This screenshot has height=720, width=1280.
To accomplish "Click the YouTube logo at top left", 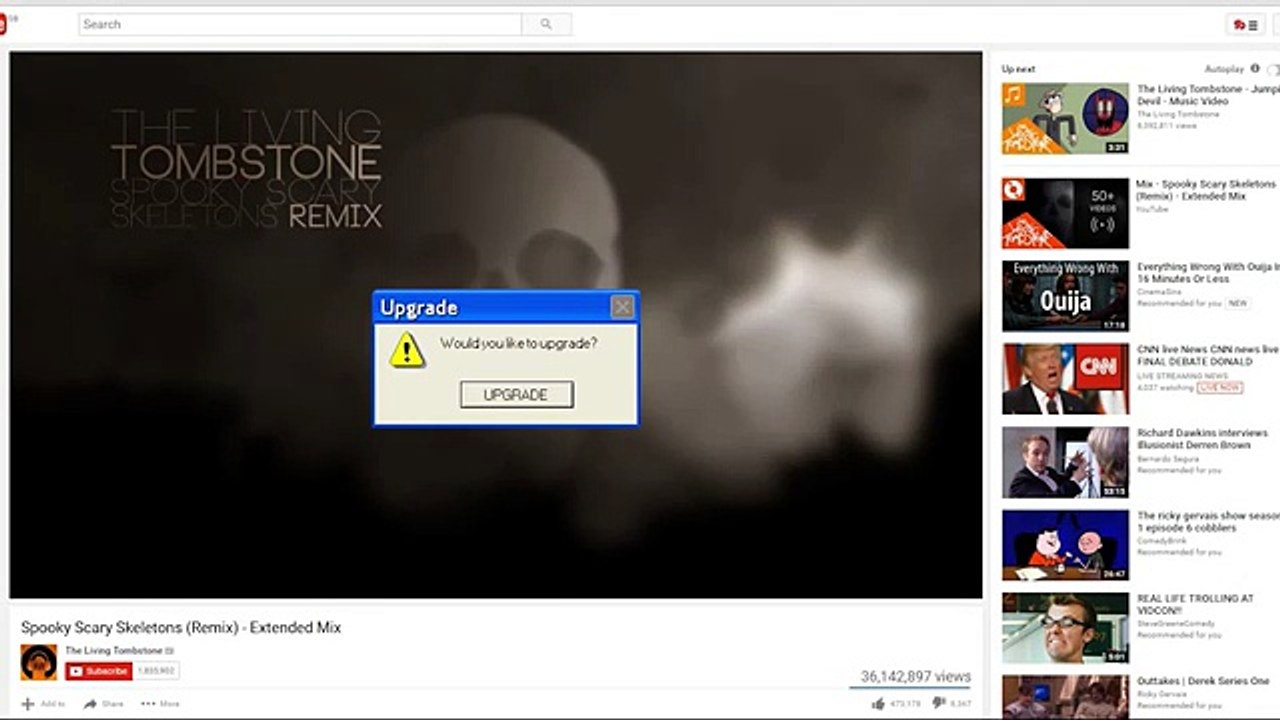I will click(x=3, y=24).
